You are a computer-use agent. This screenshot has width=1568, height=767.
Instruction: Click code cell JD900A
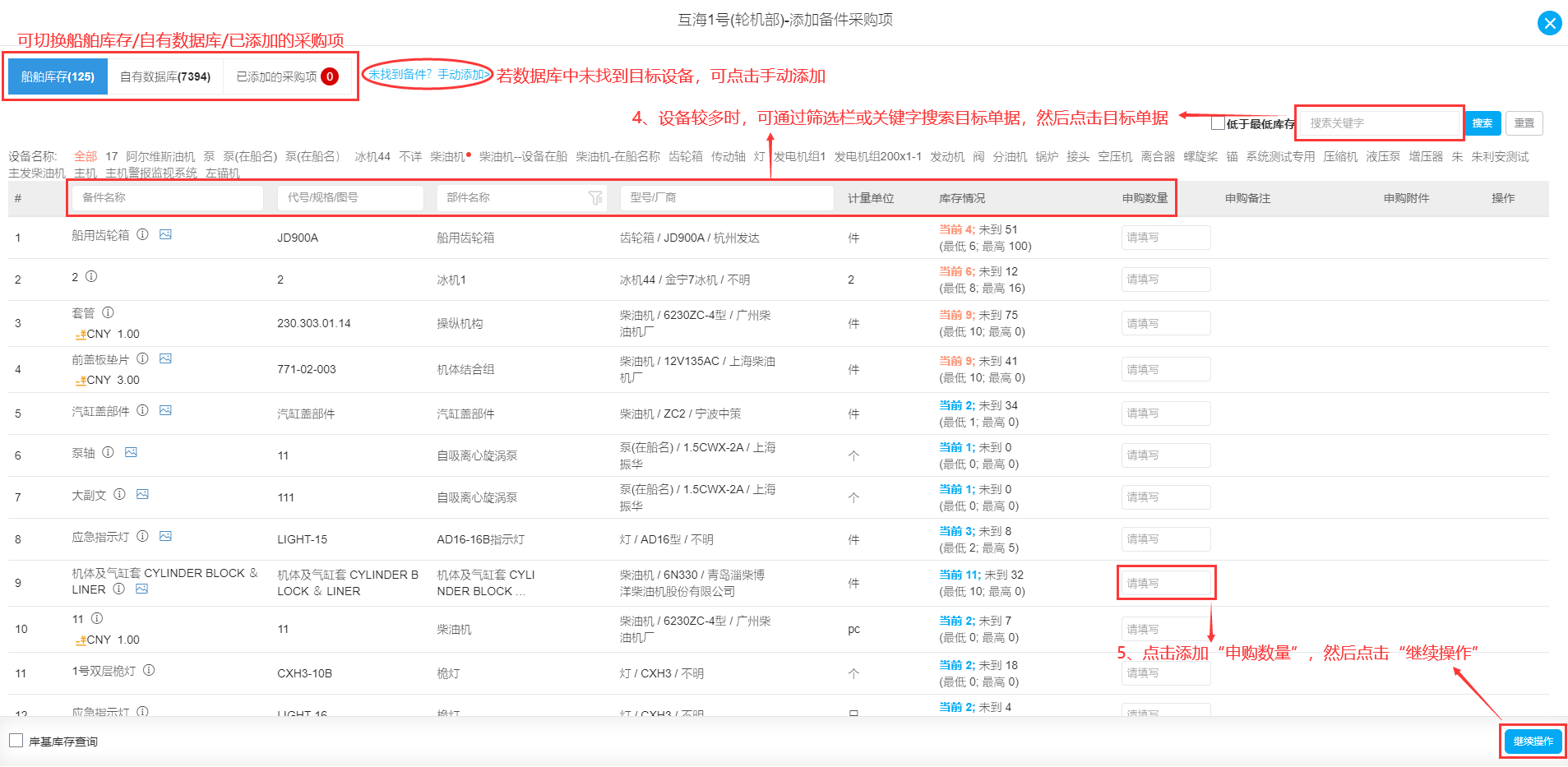pyautogui.click(x=298, y=238)
